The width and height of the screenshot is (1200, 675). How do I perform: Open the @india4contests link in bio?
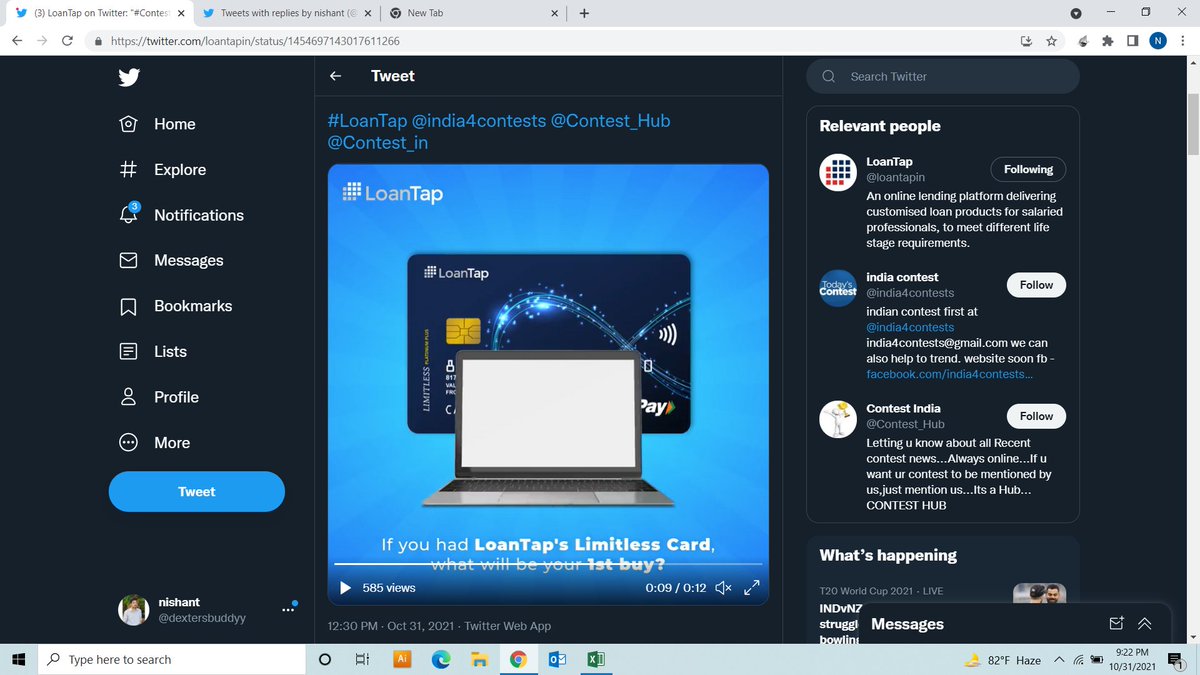click(x=910, y=327)
